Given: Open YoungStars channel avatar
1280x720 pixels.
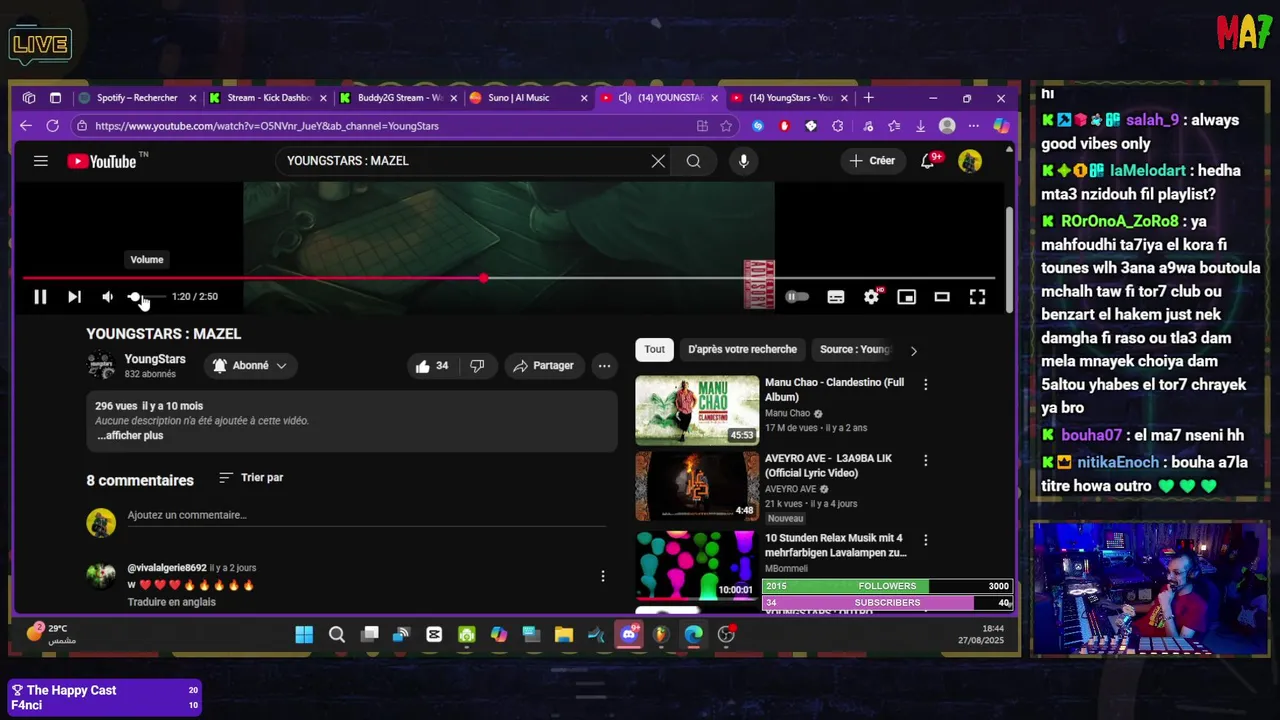Looking at the screenshot, I should click(101, 366).
